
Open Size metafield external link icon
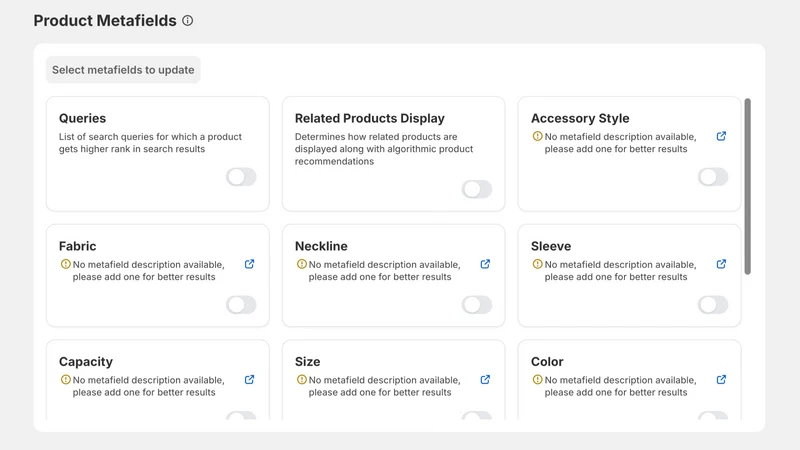click(485, 380)
